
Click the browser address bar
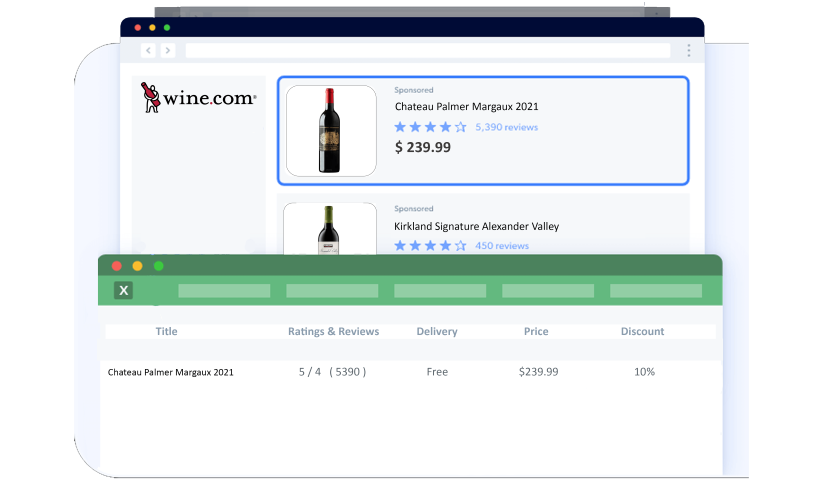coord(428,50)
